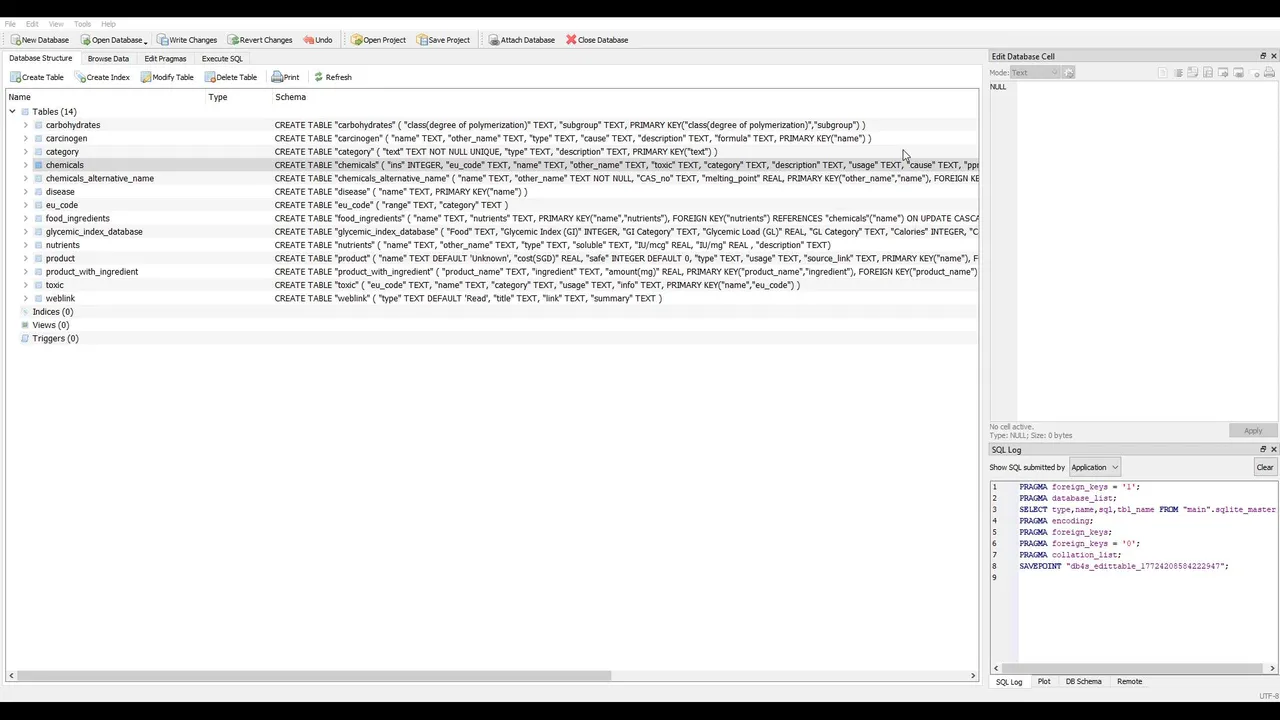Click the Schema column header
Screen dimensions: 1280x720
625,97
